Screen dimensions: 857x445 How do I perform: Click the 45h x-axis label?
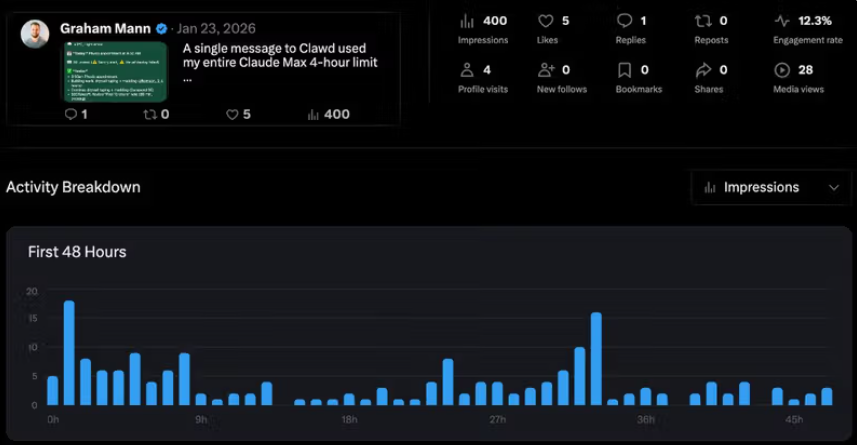coord(794,419)
